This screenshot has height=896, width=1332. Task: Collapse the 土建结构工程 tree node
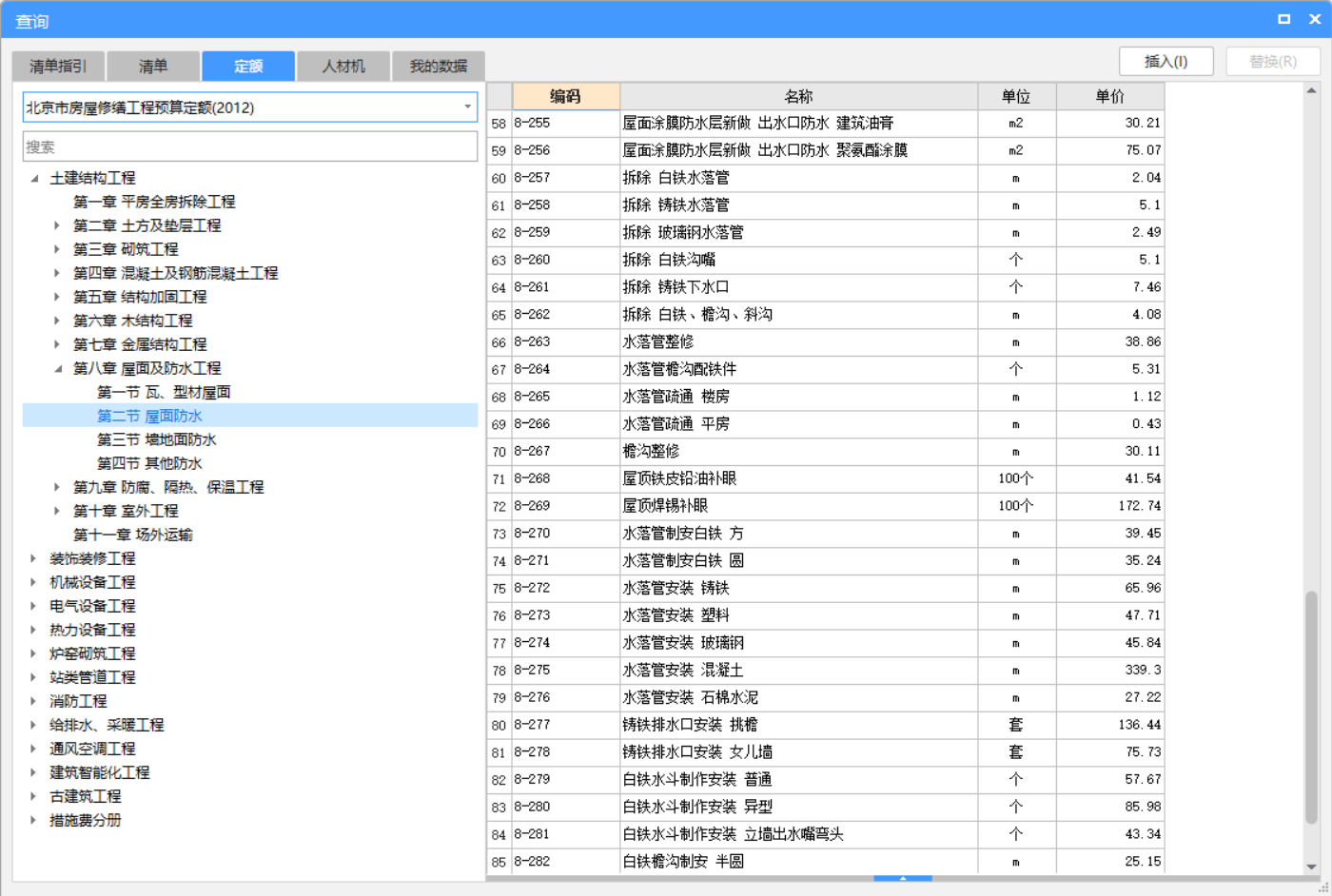(x=34, y=178)
